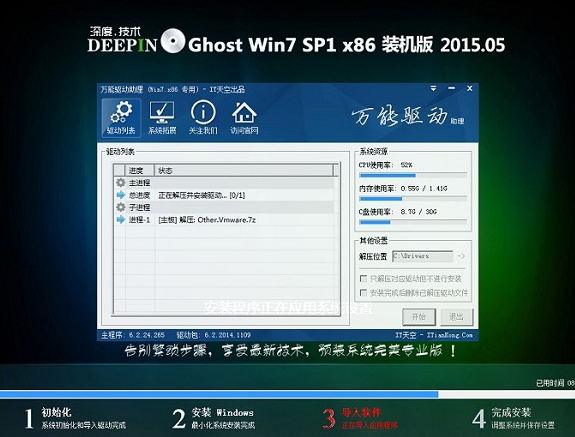The width and height of the screenshot is (575, 437).
Task: Click the 解压位置 C:\Drivers path field
Action: (x=422, y=256)
